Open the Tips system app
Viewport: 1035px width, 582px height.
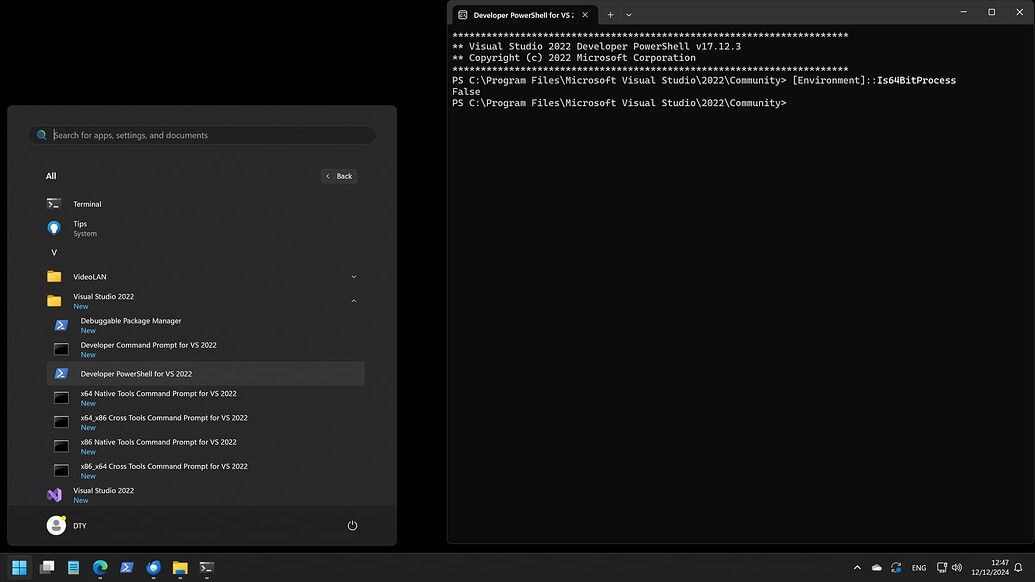click(205, 228)
